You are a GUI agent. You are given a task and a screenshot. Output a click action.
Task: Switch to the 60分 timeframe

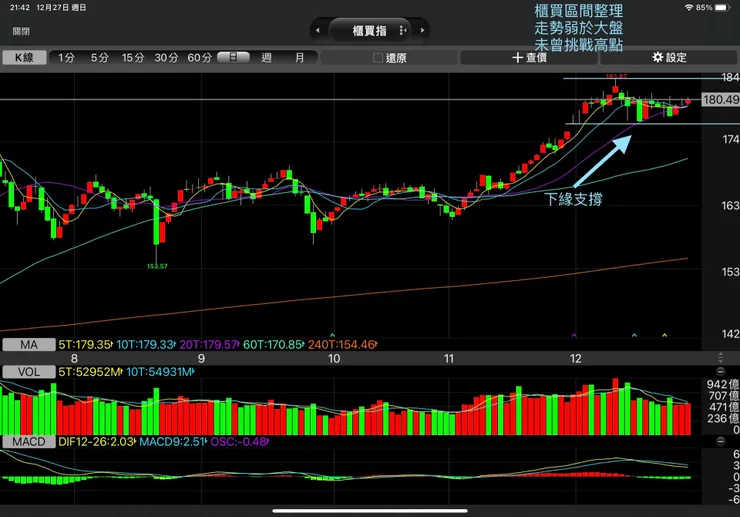[200, 58]
